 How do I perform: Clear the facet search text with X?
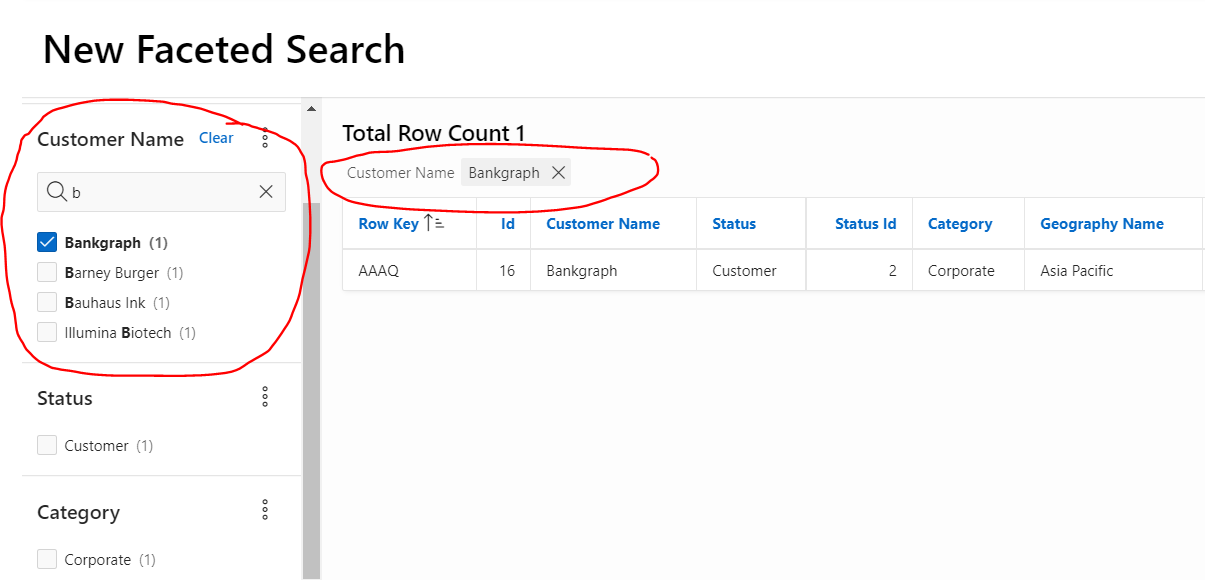(266, 192)
